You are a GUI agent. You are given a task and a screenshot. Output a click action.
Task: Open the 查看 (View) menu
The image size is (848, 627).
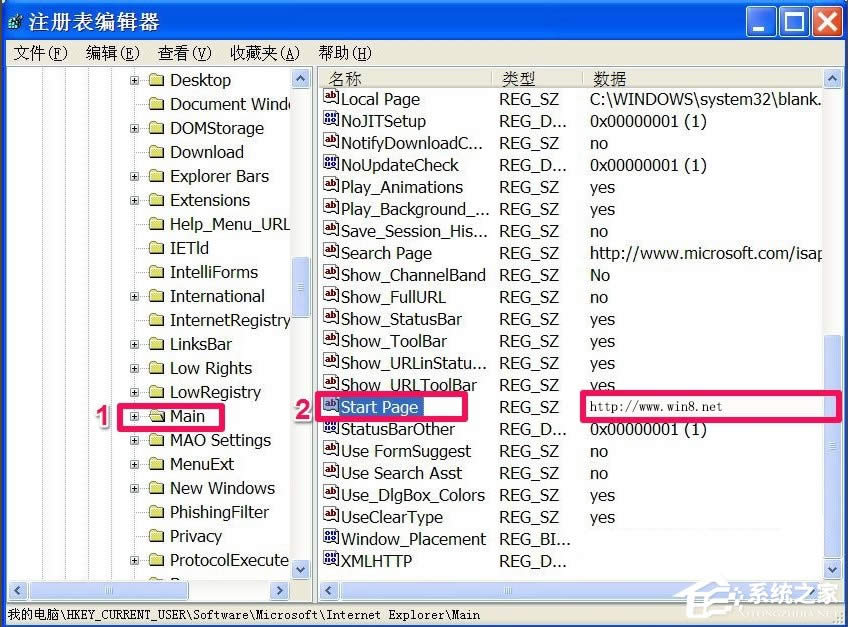183,53
